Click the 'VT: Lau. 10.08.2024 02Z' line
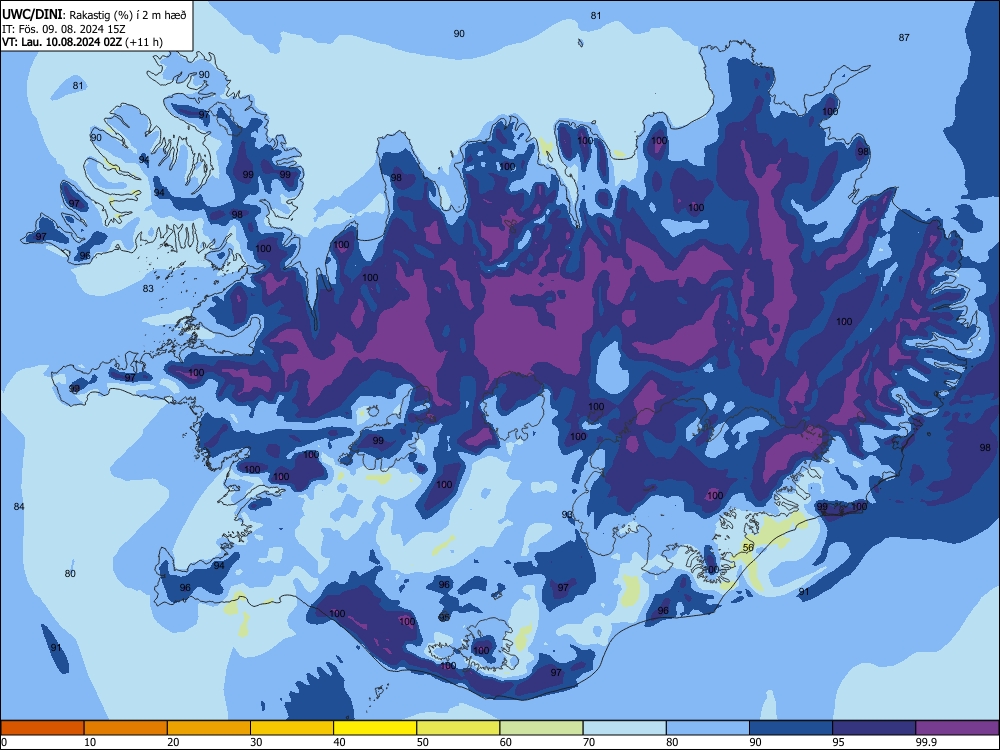 click(x=62, y=42)
